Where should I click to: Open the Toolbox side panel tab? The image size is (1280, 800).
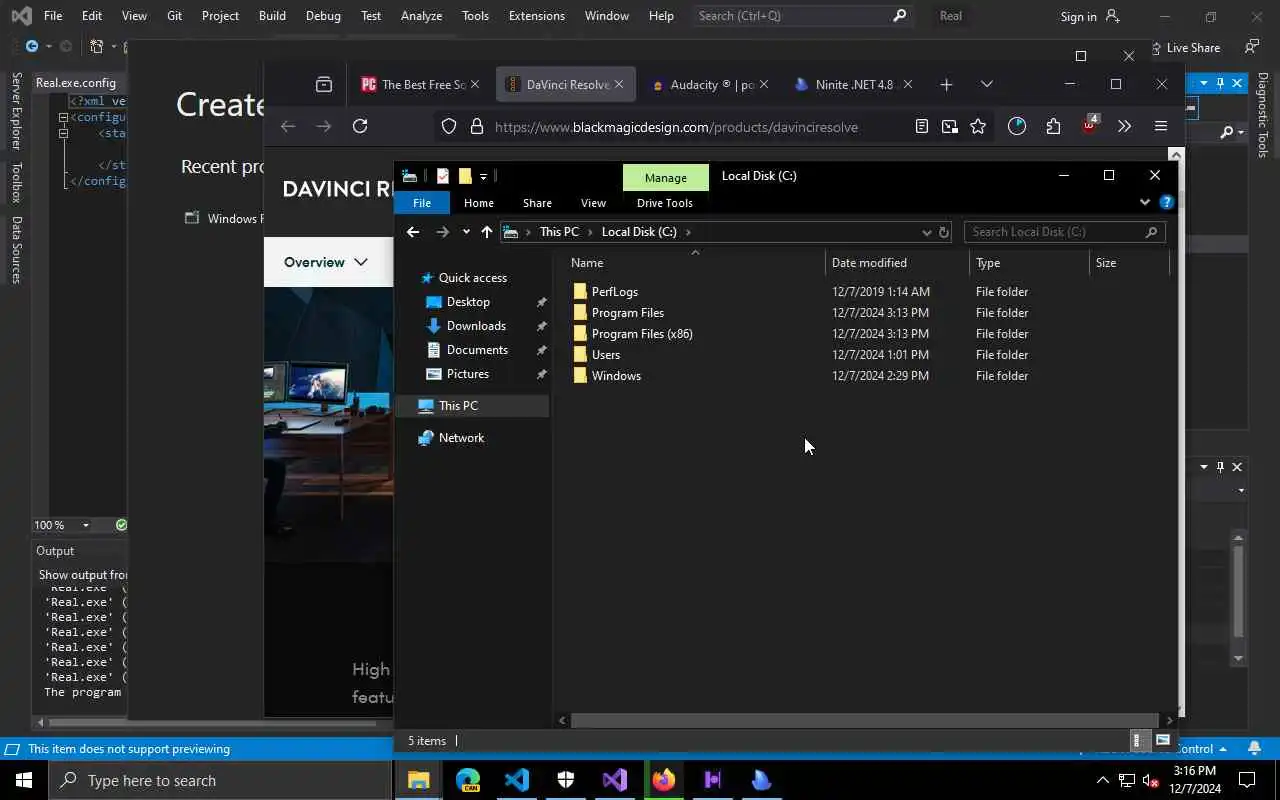[x=16, y=183]
